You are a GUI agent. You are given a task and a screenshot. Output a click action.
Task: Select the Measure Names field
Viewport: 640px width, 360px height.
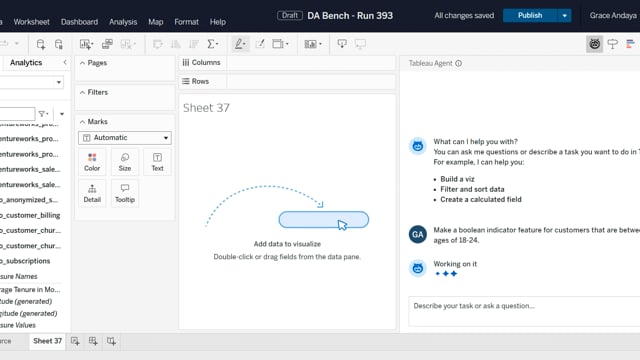19,276
